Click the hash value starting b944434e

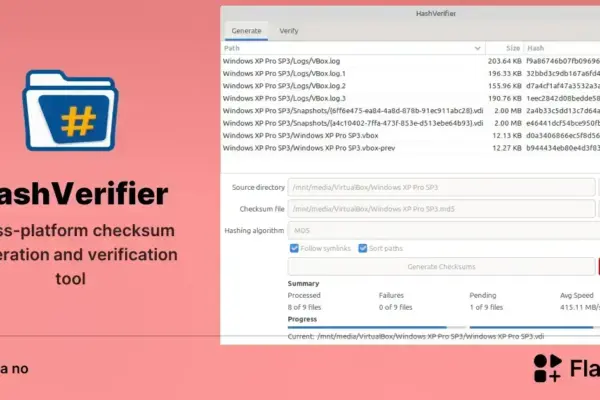click(x=563, y=148)
